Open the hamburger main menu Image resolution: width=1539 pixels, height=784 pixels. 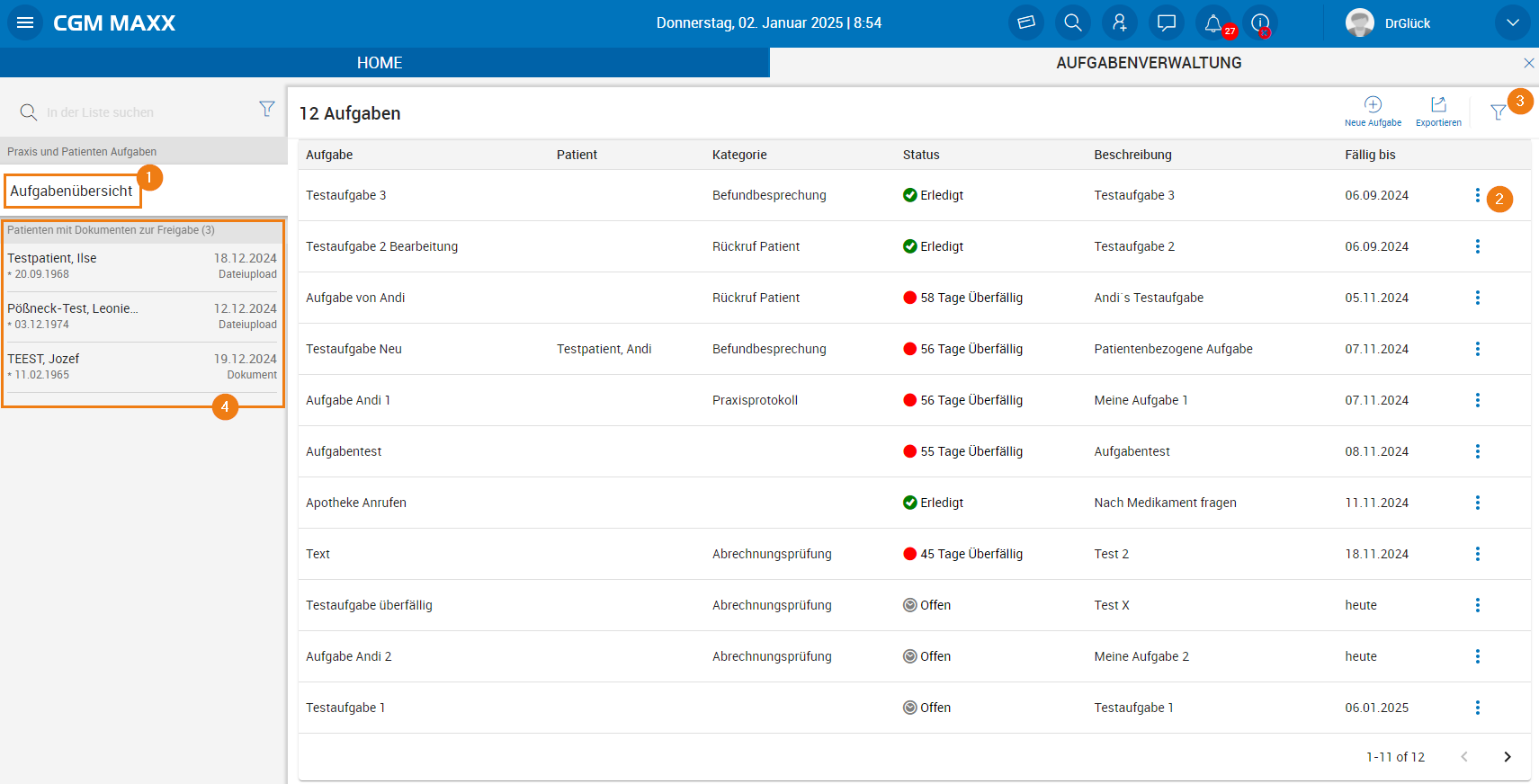point(25,22)
